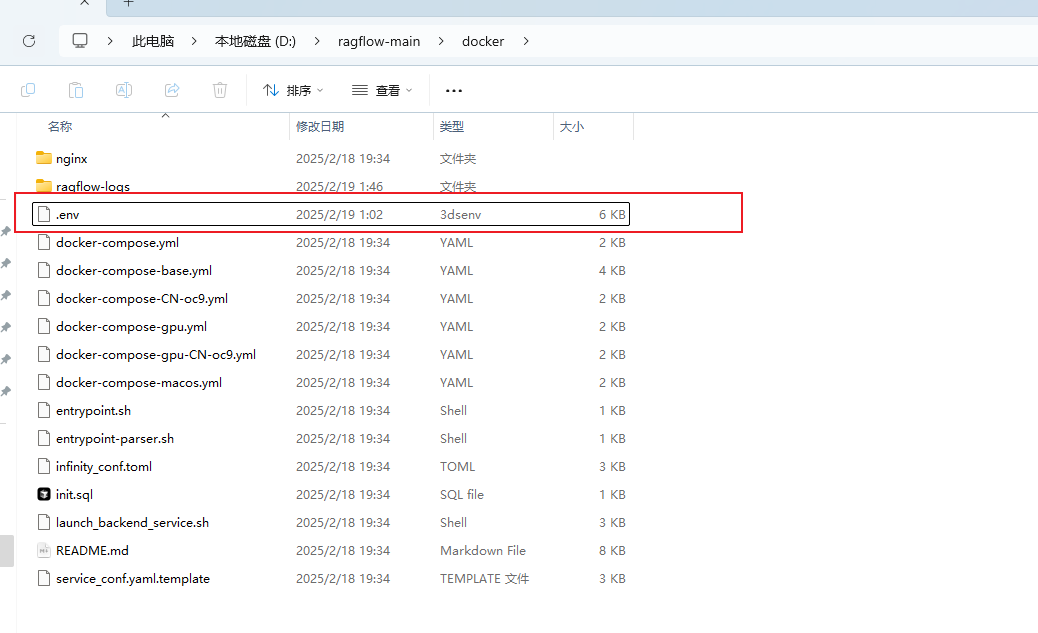
Task: Select infinity_conf.toml file icon
Action: pyautogui.click(x=44, y=466)
